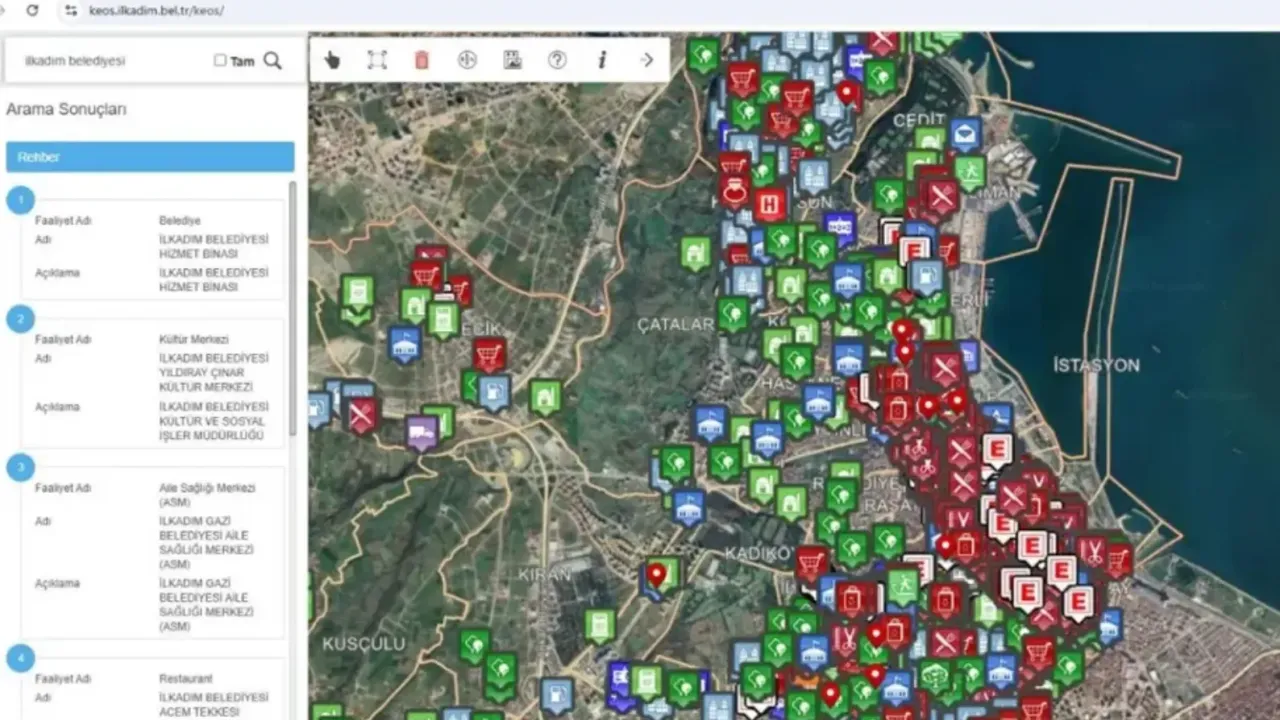Screen dimensions: 1280x720
Task: Select the pan hand tool
Action: [x=332, y=60]
